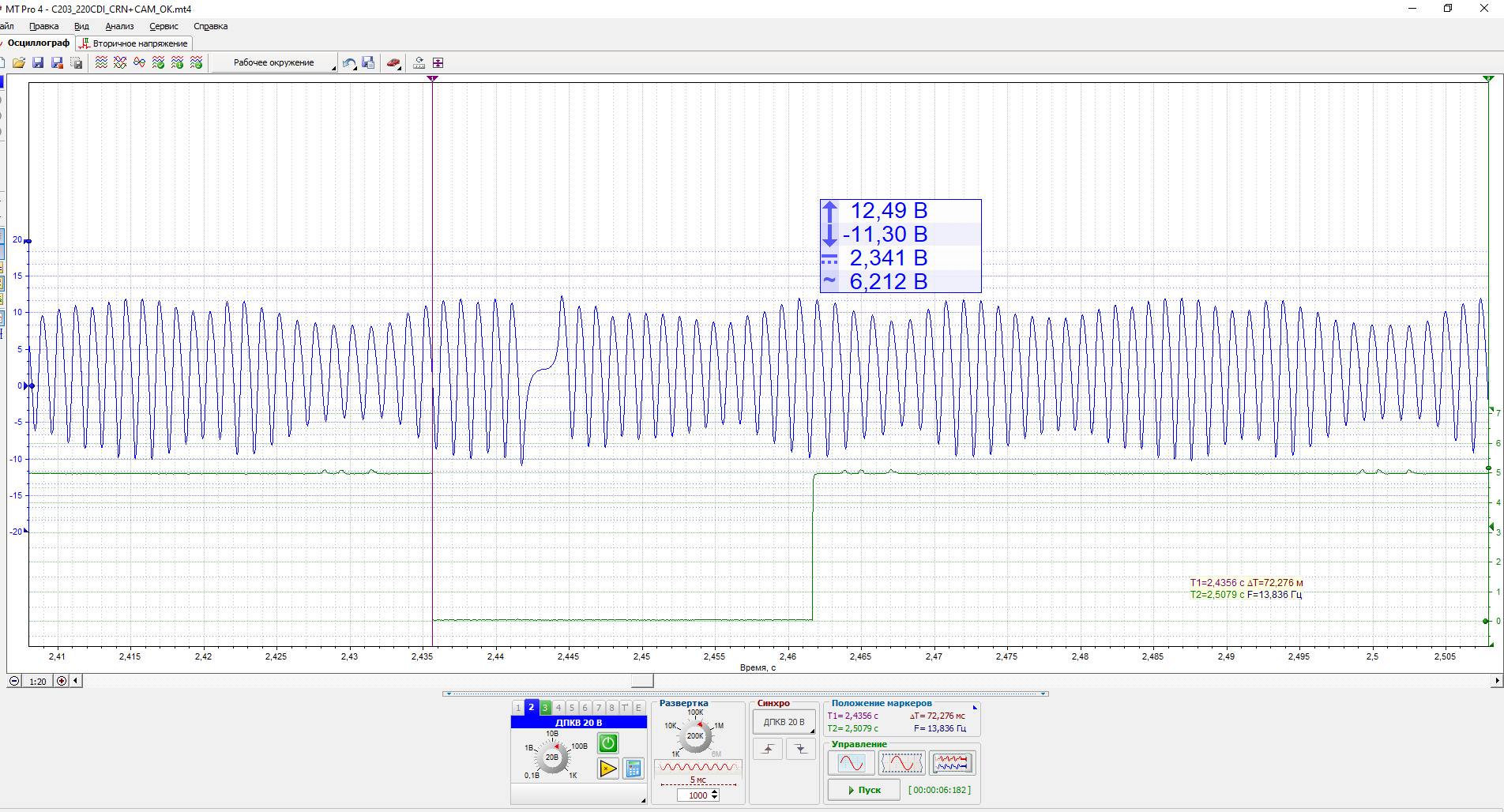Image resolution: width=1504 pixels, height=812 pixels.
Task: Click the horizontal timeline scrollbar thumb
Action: pos(642,681)
